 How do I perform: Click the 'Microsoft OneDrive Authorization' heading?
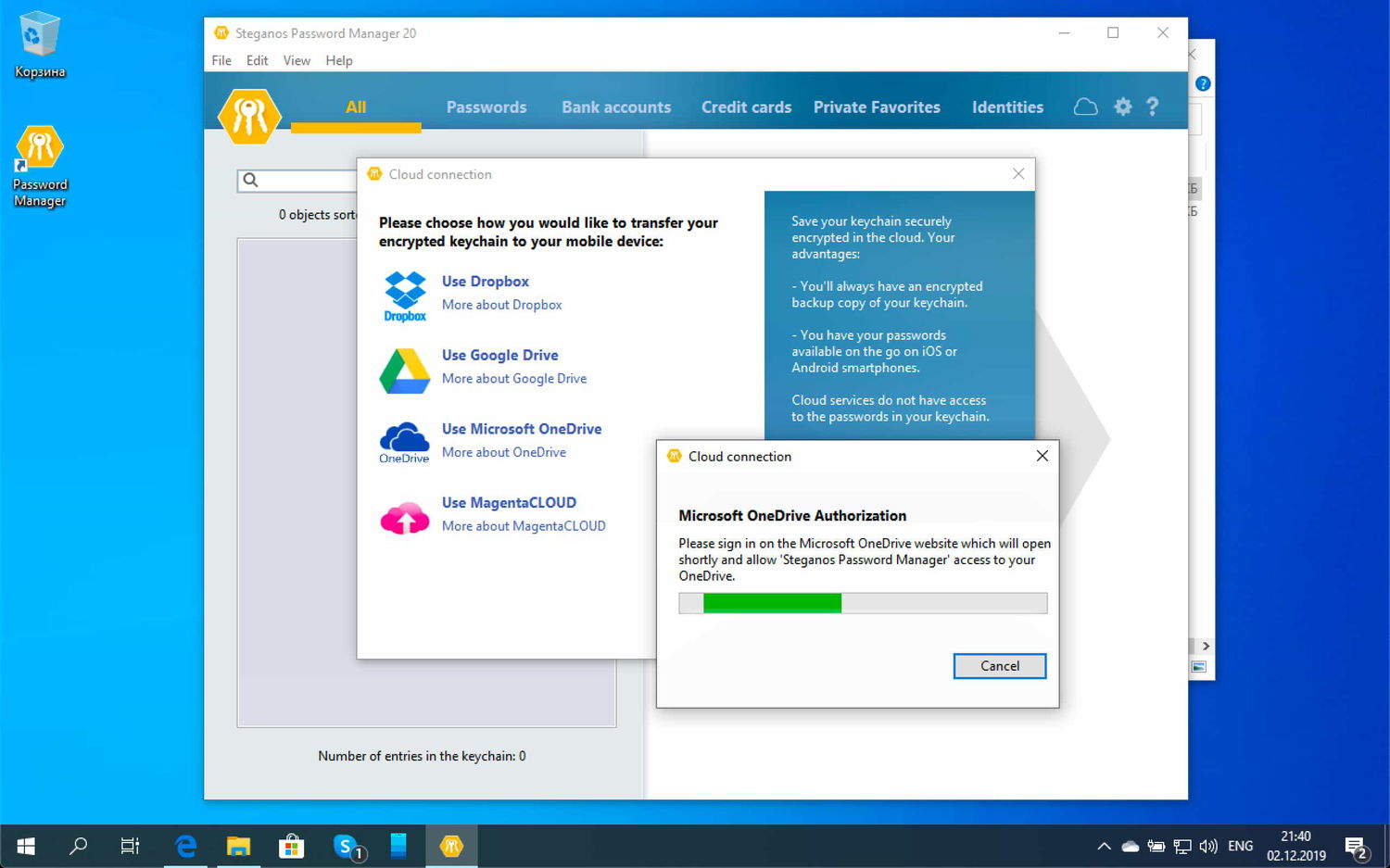tap(792, 516)
